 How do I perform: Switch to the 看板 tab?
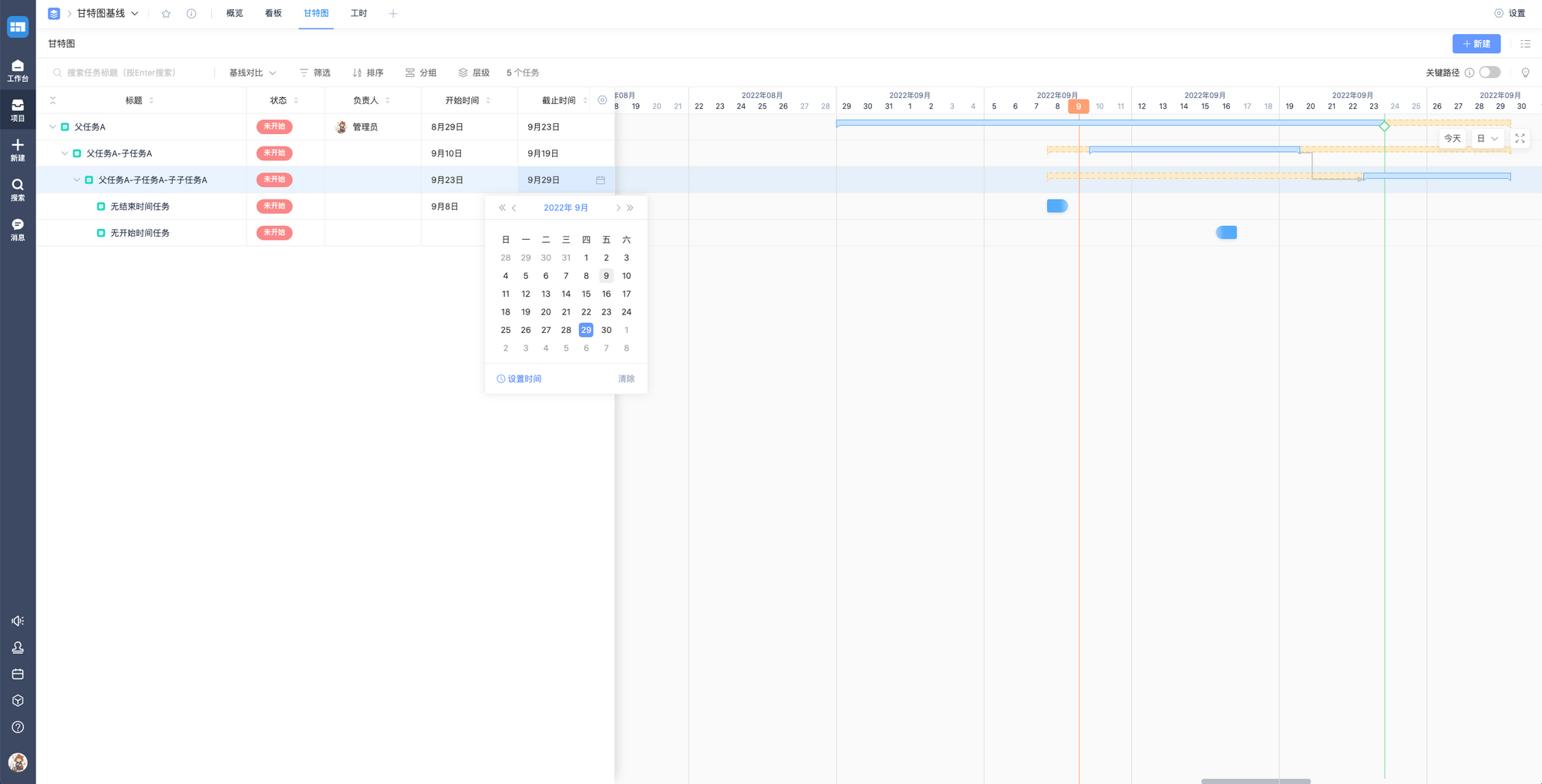point(273,14)
